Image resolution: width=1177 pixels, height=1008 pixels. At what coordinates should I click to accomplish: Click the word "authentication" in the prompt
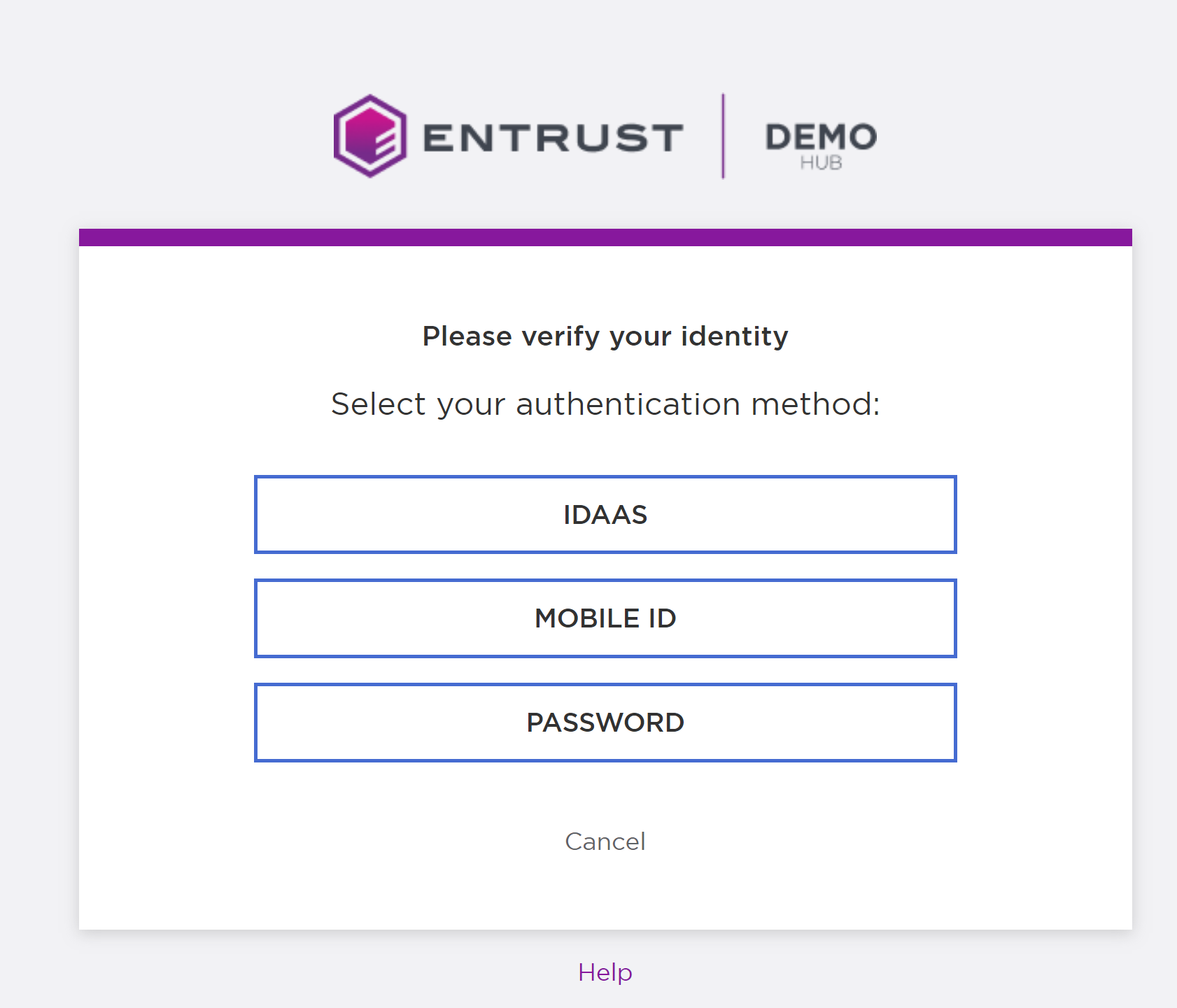628,404
